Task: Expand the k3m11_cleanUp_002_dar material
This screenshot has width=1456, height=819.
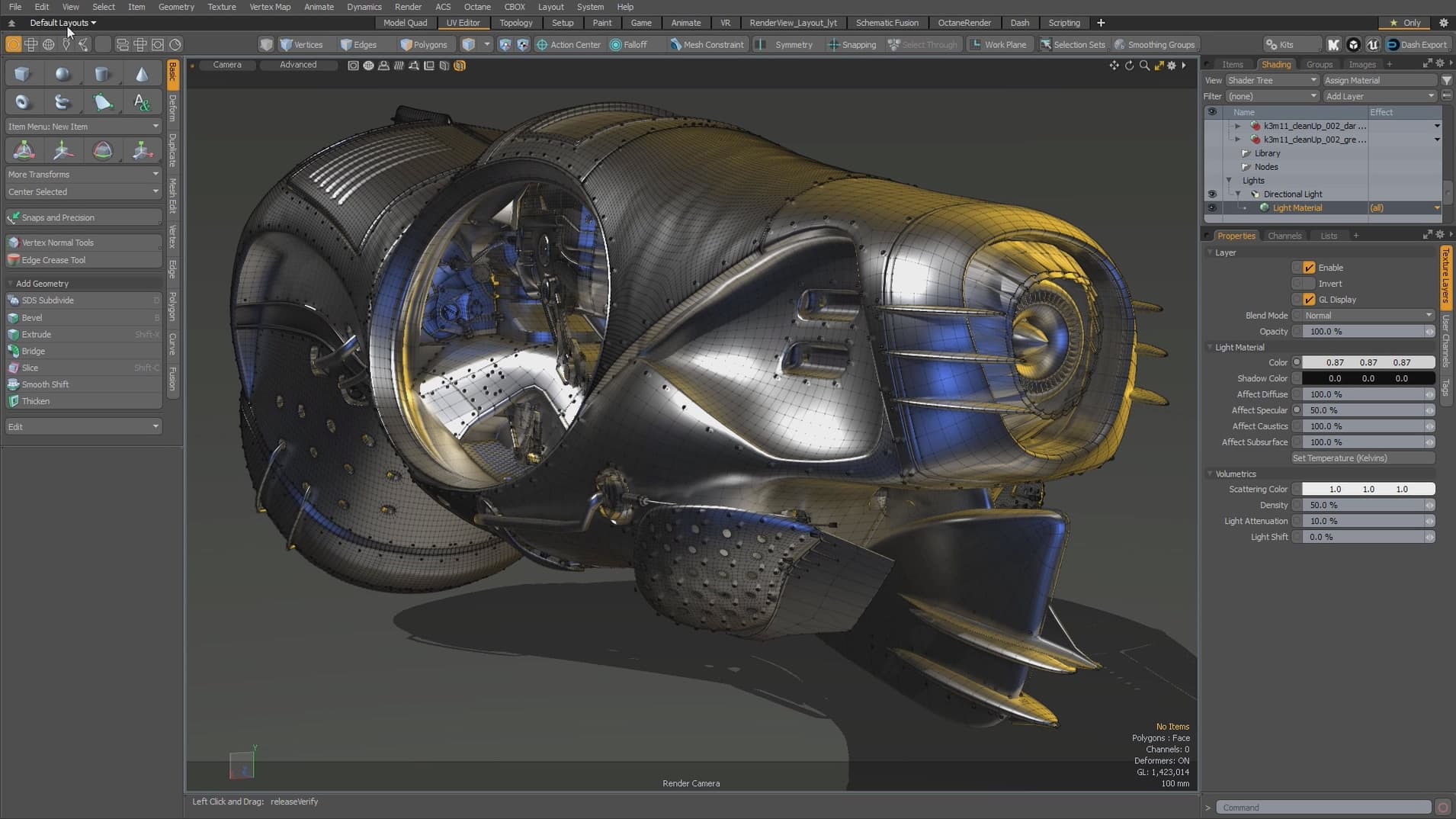Action: (x=1239, y=126)
